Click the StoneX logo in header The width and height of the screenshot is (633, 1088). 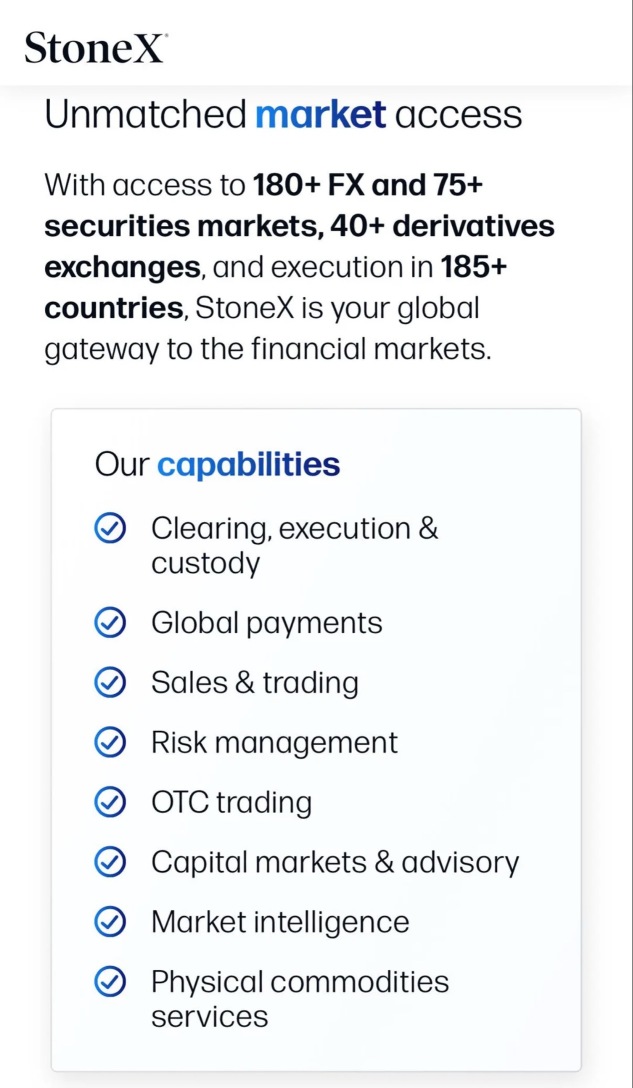point(96,47)
